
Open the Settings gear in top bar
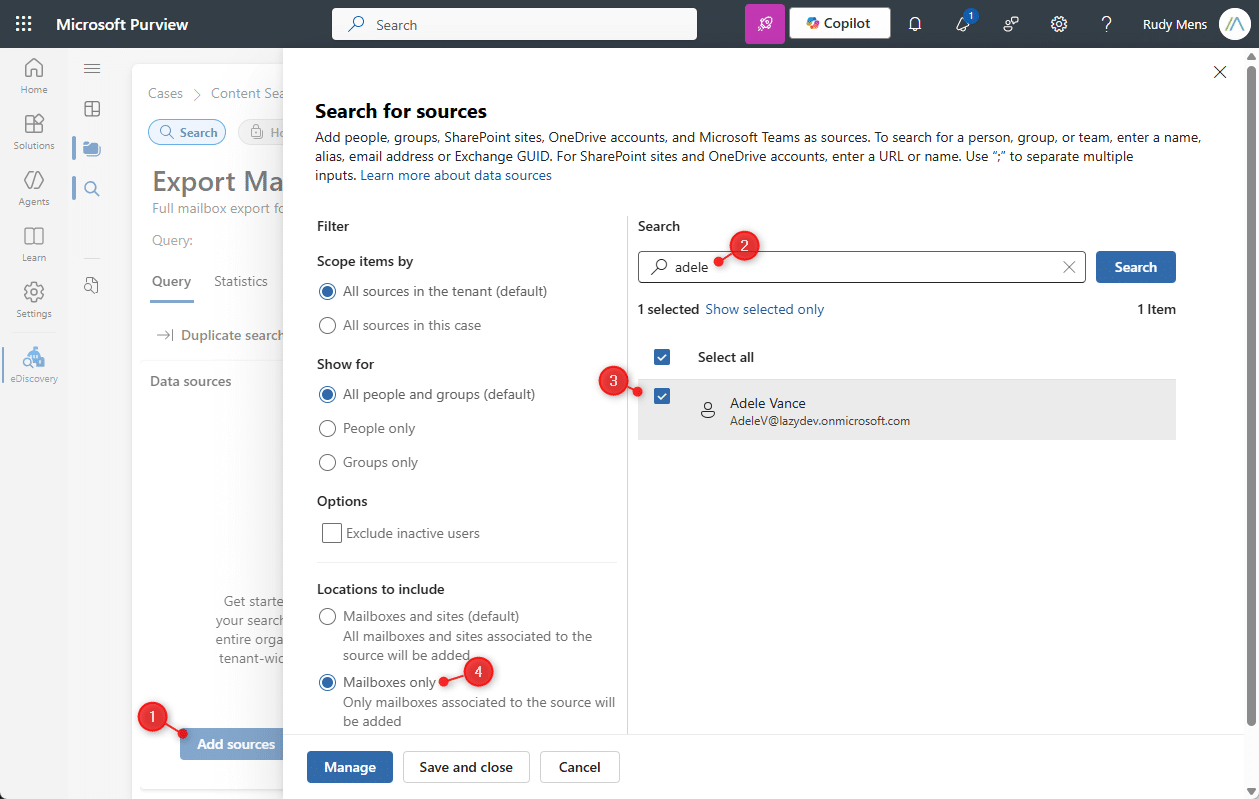(1059, 24)
